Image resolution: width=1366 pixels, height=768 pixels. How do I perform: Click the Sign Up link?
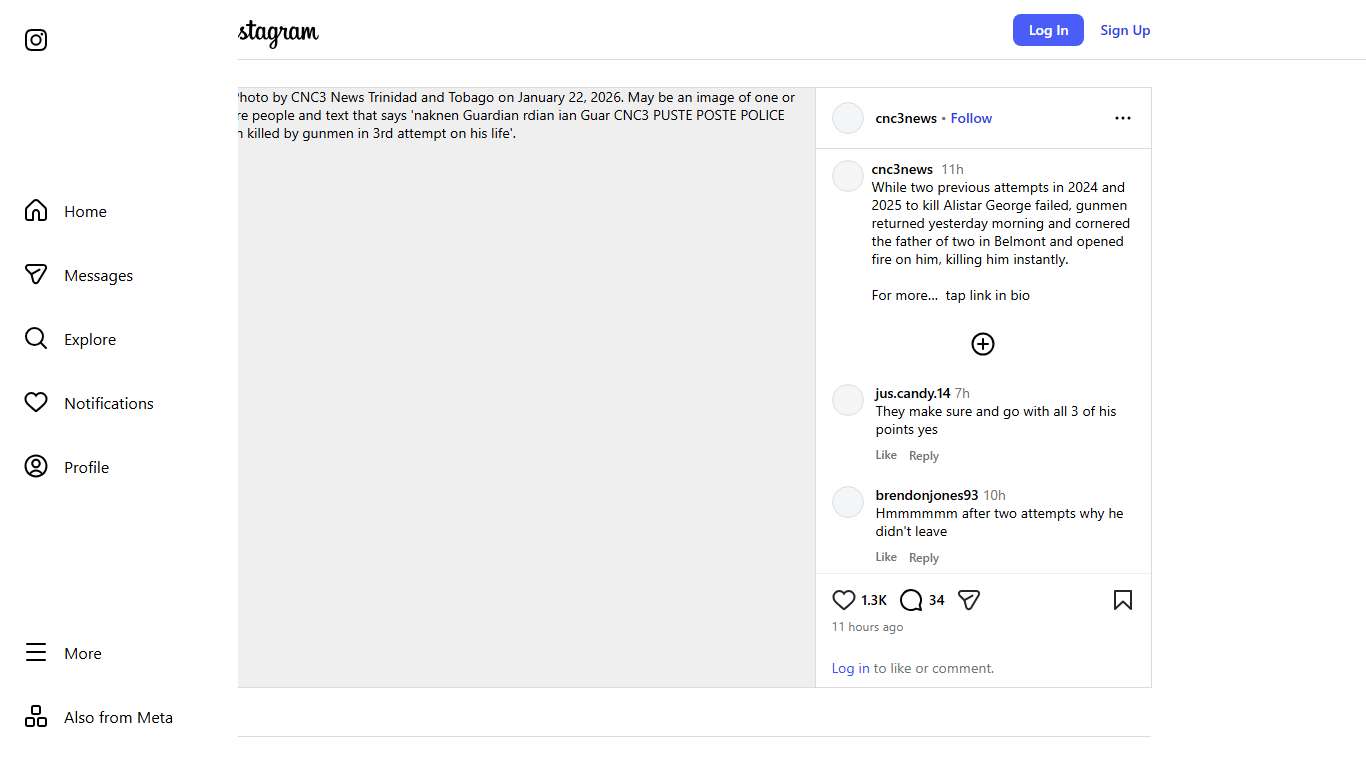(x=1125, y=30)
